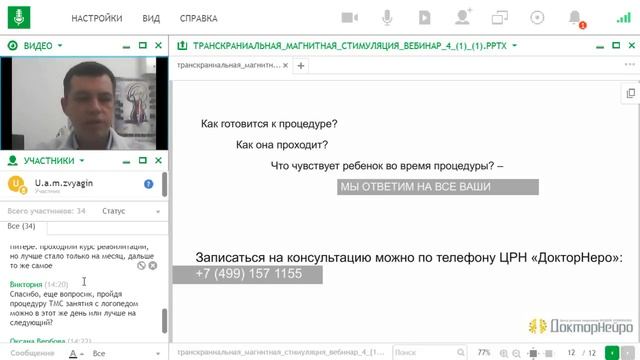640x360 pixels.
Task: Click the gray slide navigation button
Action: click(628, 353)
